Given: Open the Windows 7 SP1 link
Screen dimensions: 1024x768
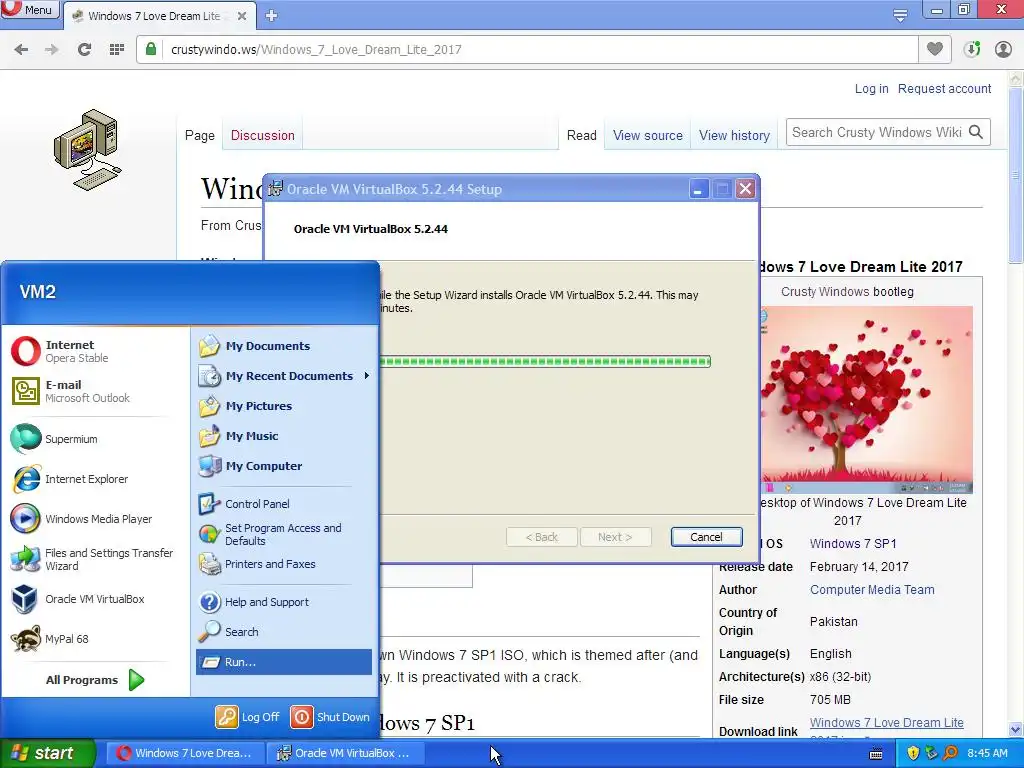Looking at the screenshot, I should coord(853,543).
